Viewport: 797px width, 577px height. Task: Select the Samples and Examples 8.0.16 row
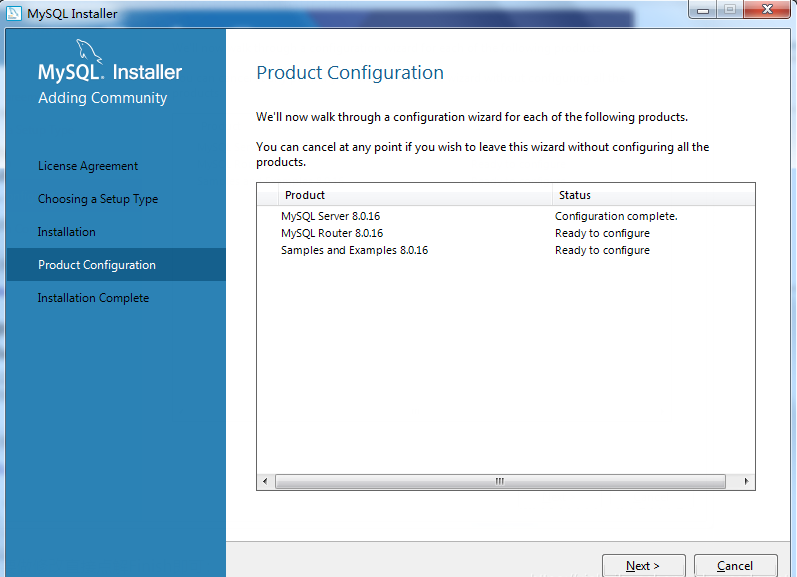point(506,250)
